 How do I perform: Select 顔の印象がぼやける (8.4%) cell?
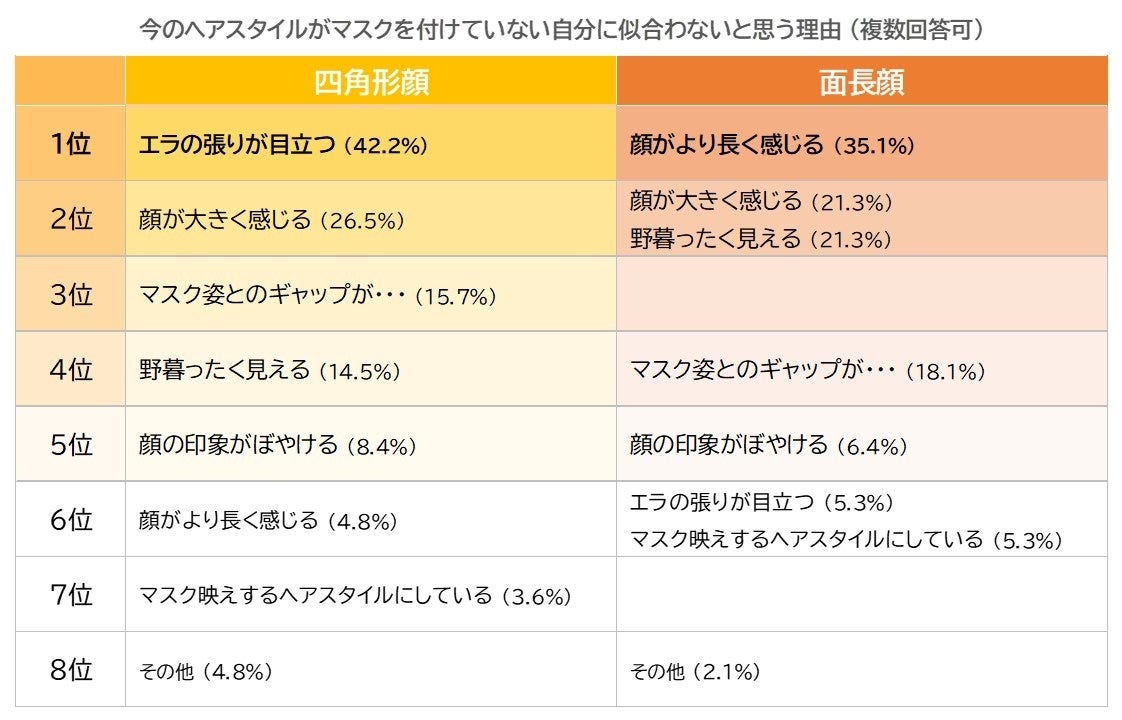tap(277, 446)
